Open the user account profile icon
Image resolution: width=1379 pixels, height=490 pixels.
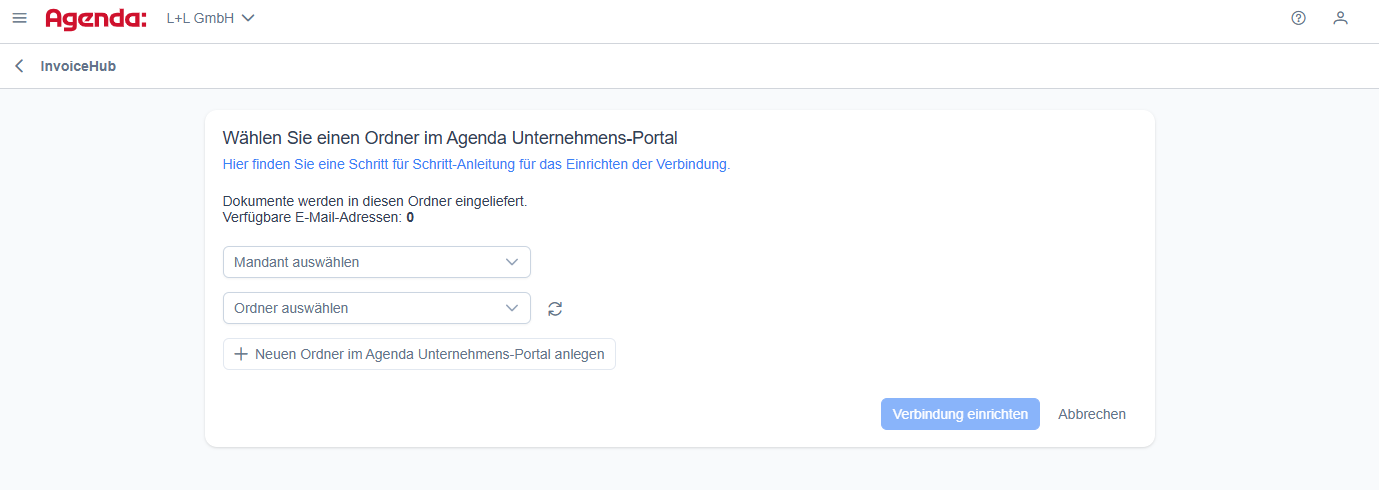tap(1340, 18)
